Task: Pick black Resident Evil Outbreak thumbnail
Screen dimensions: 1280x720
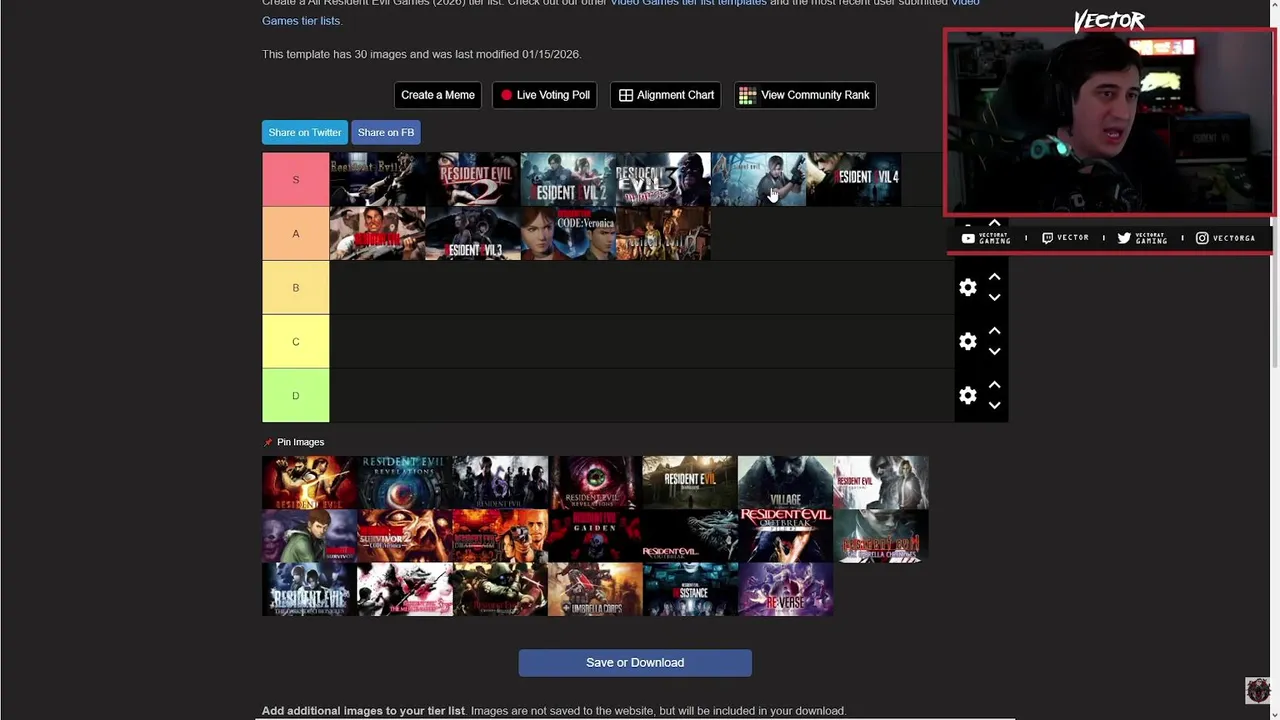Action: pos(690,536)
